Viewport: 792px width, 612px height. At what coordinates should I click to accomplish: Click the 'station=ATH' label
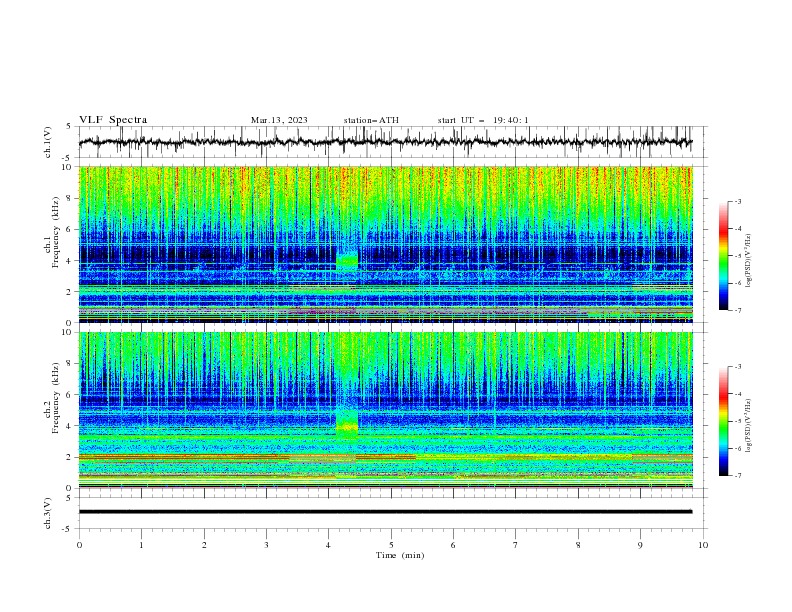click(x=371, y=120)
